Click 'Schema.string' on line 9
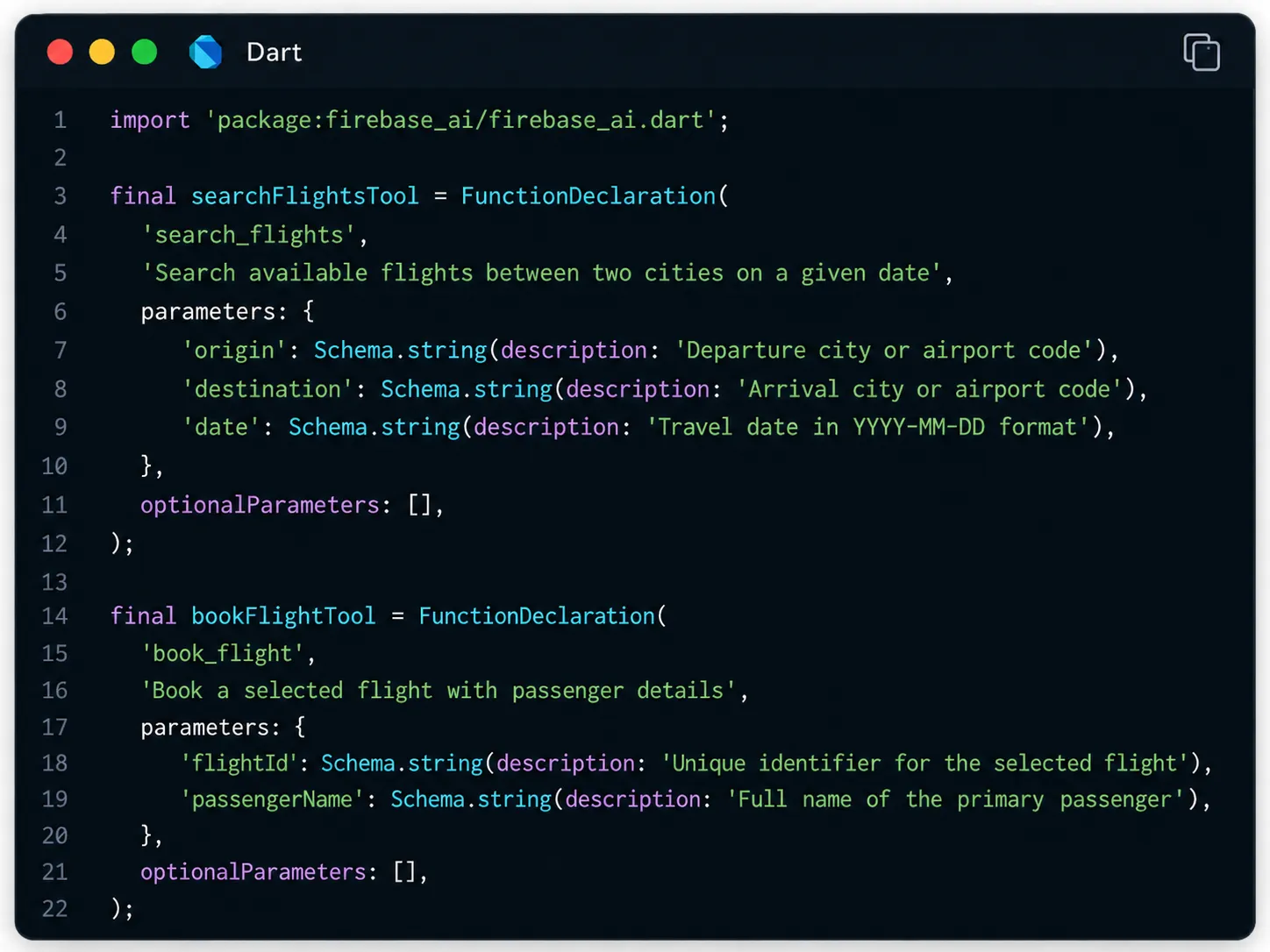The height and width of the screenshot is (952, 1270). [375, 427]
